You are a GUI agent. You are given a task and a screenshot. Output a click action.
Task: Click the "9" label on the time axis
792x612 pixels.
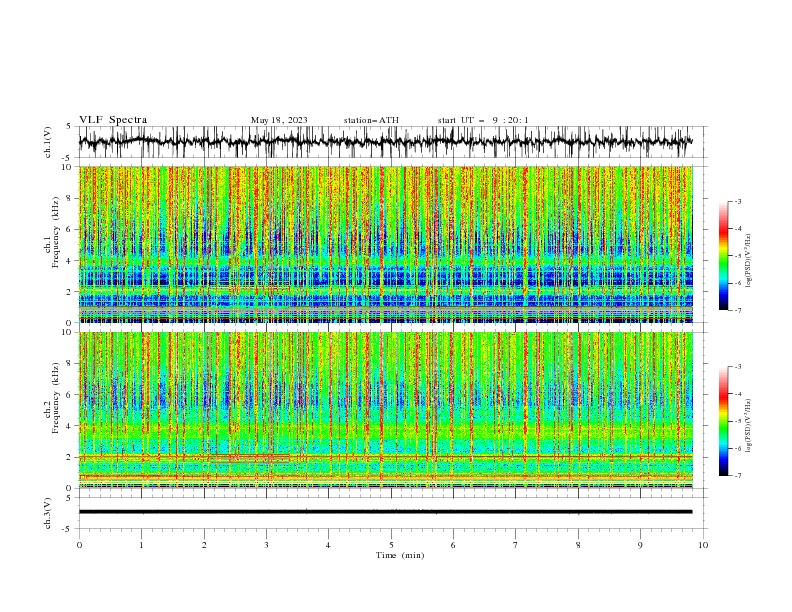pyautogui.click(x=640, y=545)
